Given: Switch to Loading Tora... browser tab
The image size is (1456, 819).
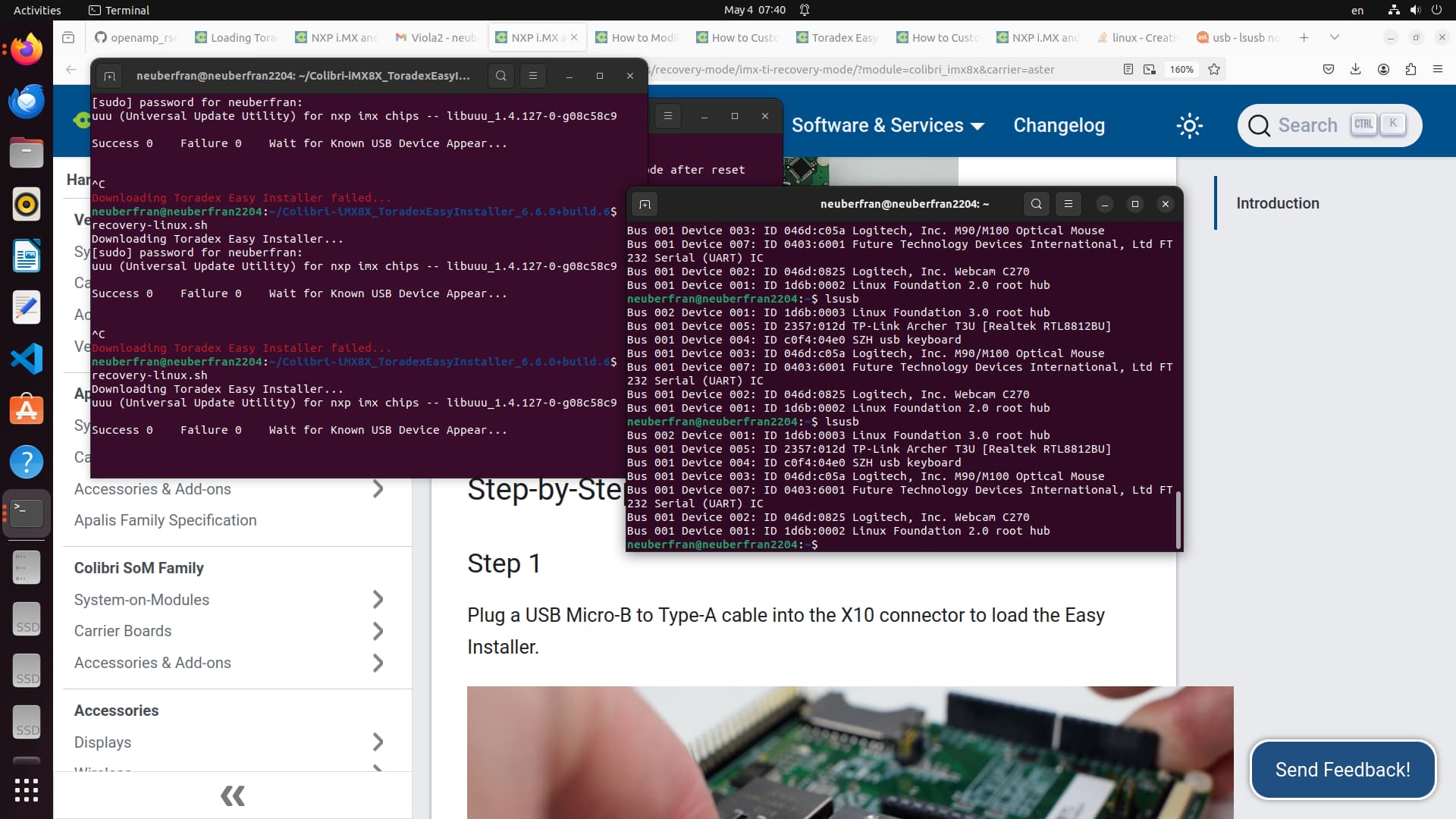Looking at the screenshot, I should point(236,37).
